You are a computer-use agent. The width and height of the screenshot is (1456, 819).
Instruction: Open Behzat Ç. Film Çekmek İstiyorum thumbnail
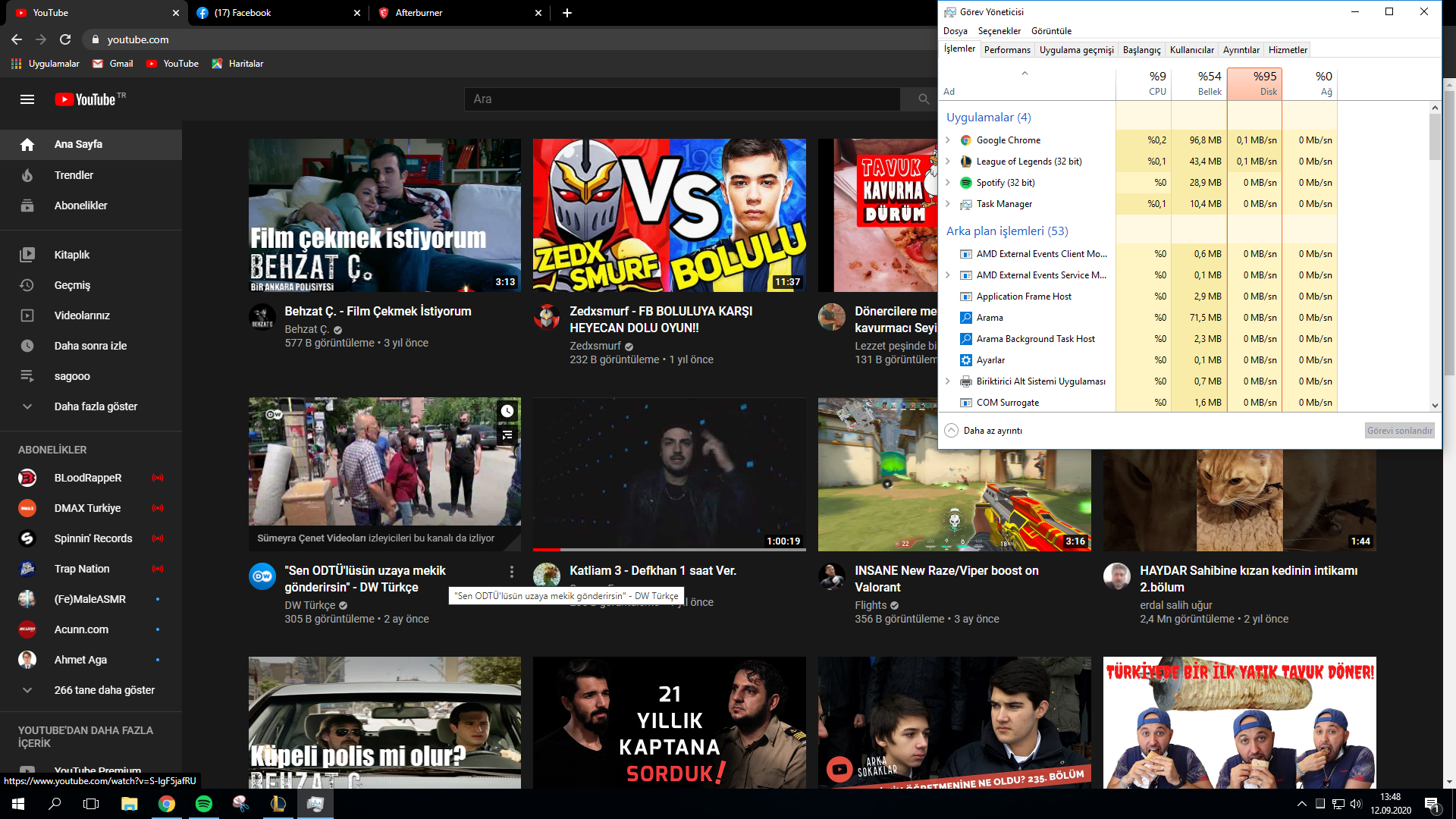pos(384,215)
